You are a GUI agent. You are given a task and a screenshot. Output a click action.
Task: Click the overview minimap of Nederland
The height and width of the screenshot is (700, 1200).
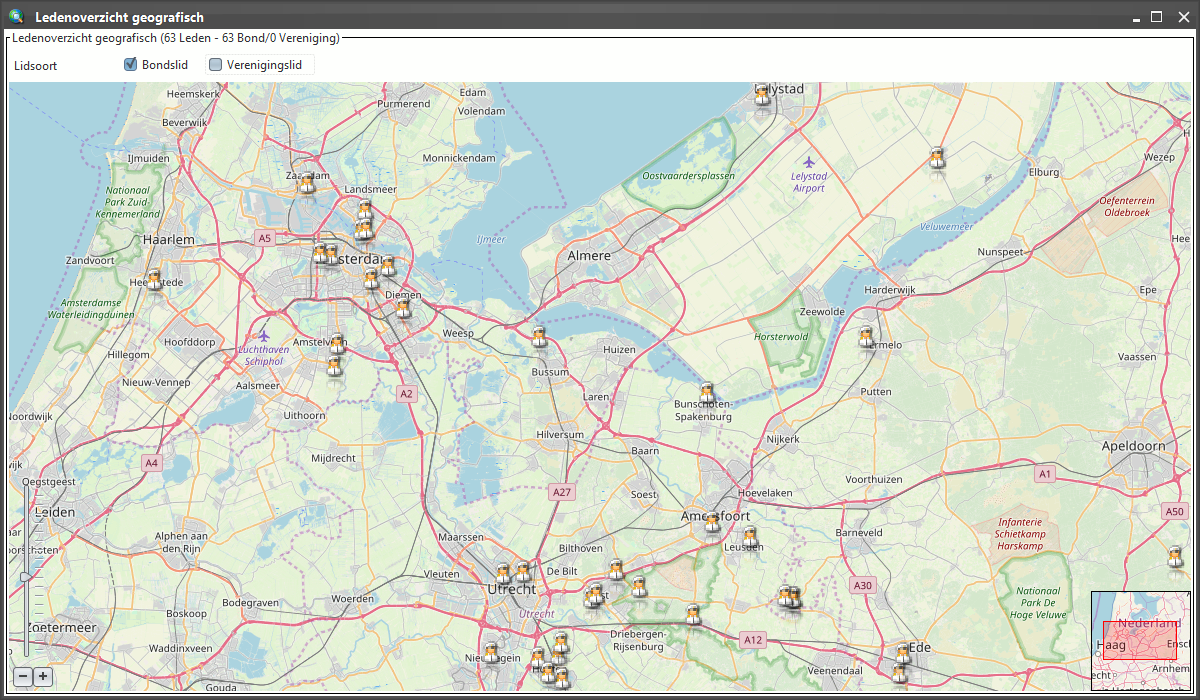(x=1141, y=640)
